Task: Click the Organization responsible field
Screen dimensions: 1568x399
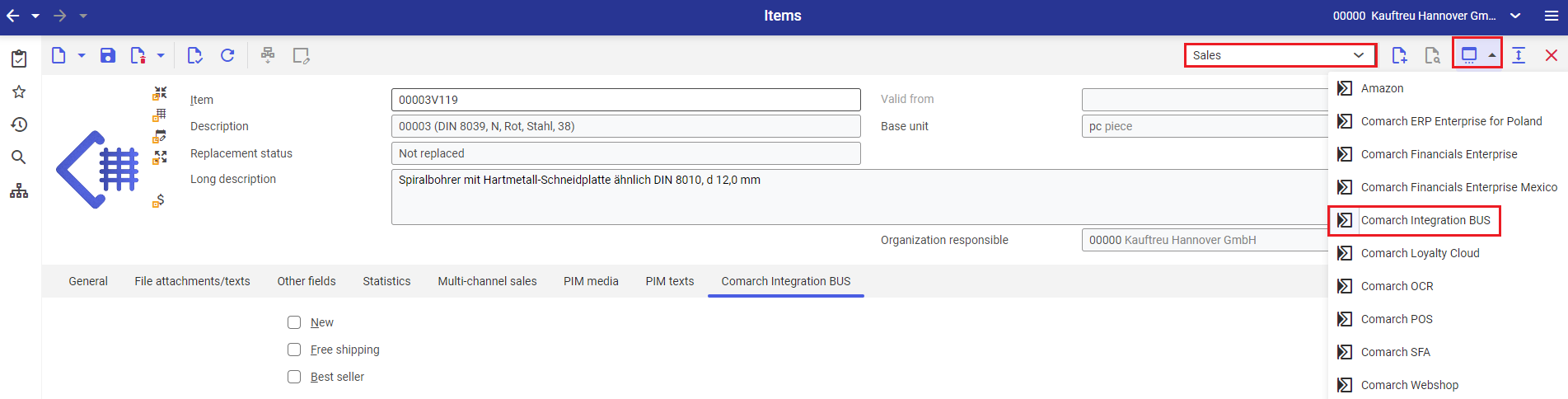Action: click(x=1205, y=240)
